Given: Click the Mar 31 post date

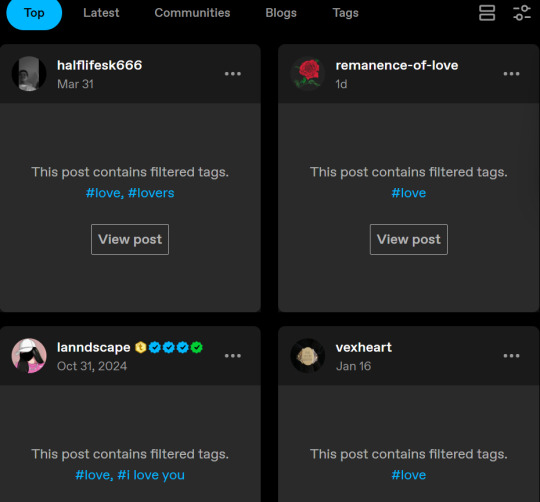Looking at the screenshot, I should pos(75,84).
